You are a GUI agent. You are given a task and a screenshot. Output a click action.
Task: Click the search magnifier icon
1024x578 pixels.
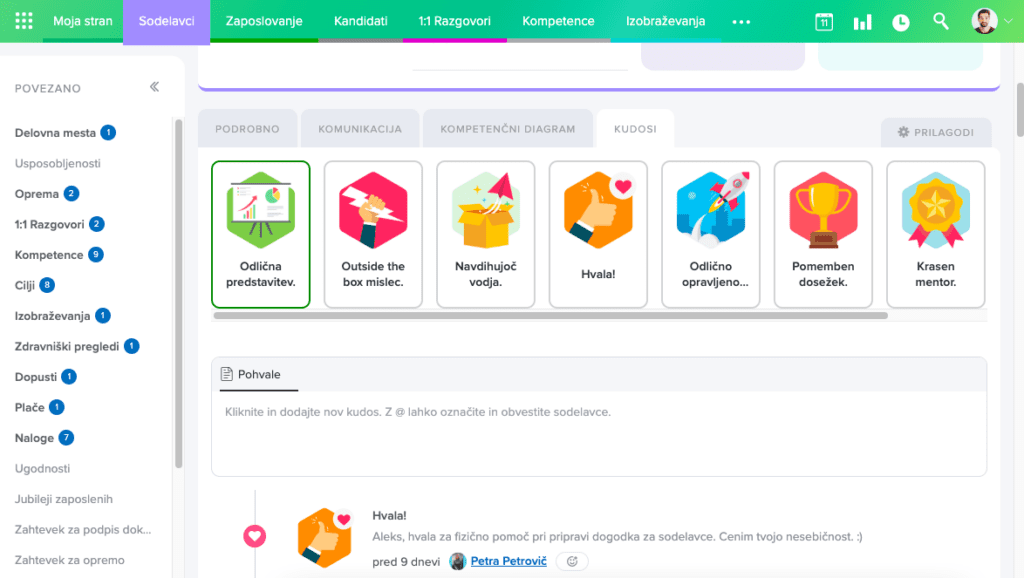pyautogui.click(x=940, y=21)
